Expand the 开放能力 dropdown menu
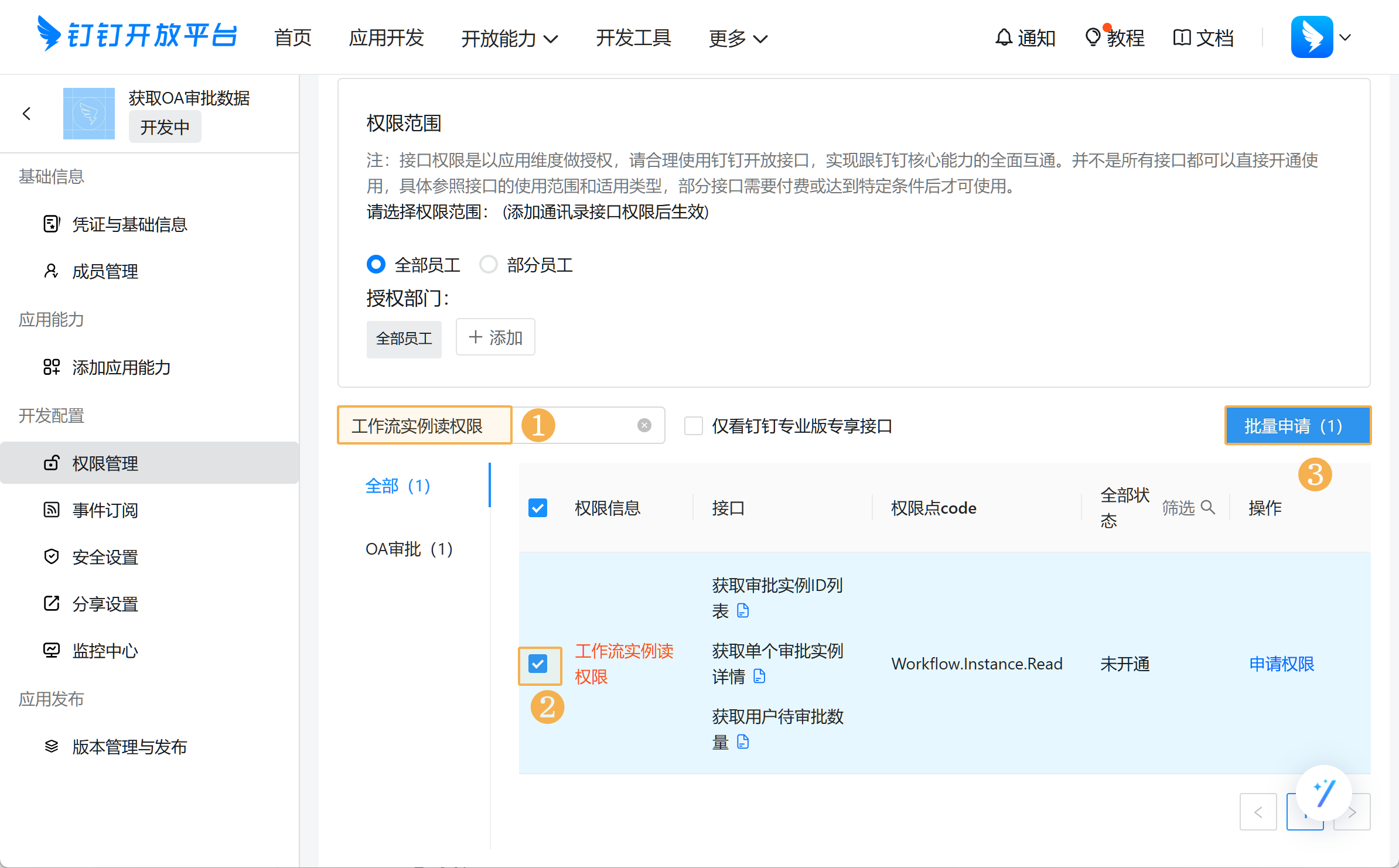Image resolution: width=1399 pixels, height=868 pixels. click(x=509, y=39)
